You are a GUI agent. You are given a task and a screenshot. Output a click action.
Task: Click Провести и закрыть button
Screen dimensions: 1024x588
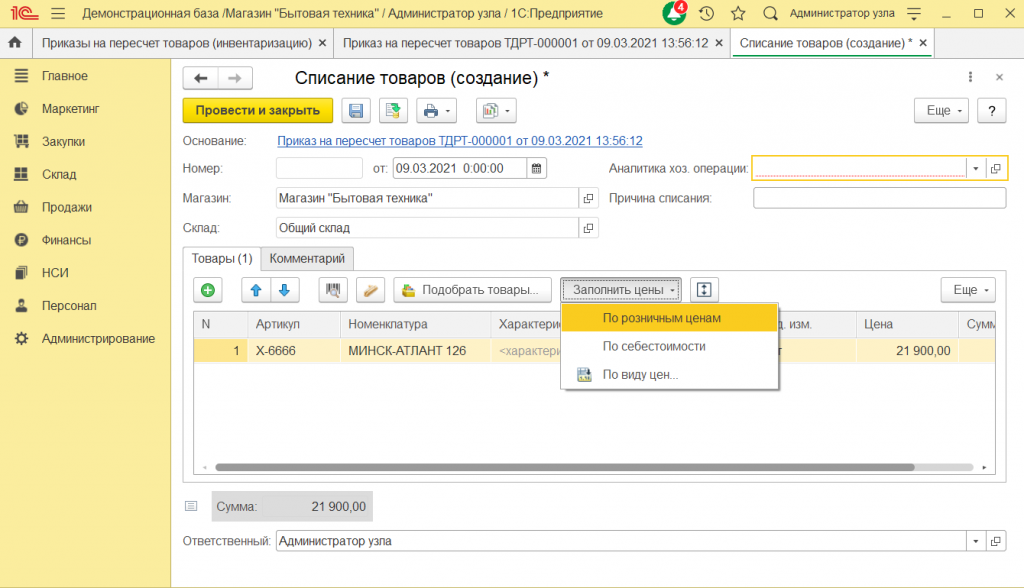[258, 110]
